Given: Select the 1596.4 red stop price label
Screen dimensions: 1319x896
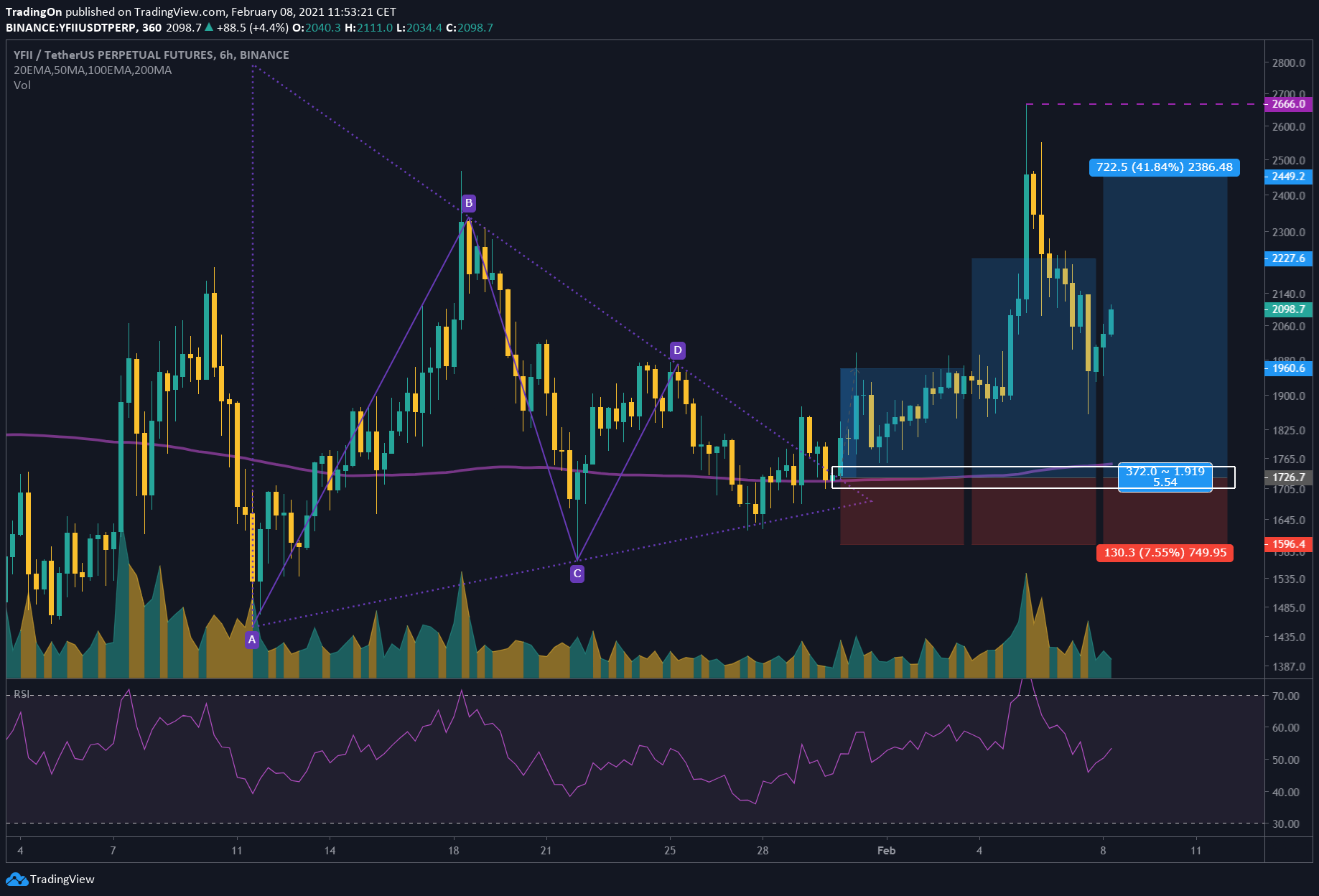Looking at the screenshot, I should tap(1288, 544).
